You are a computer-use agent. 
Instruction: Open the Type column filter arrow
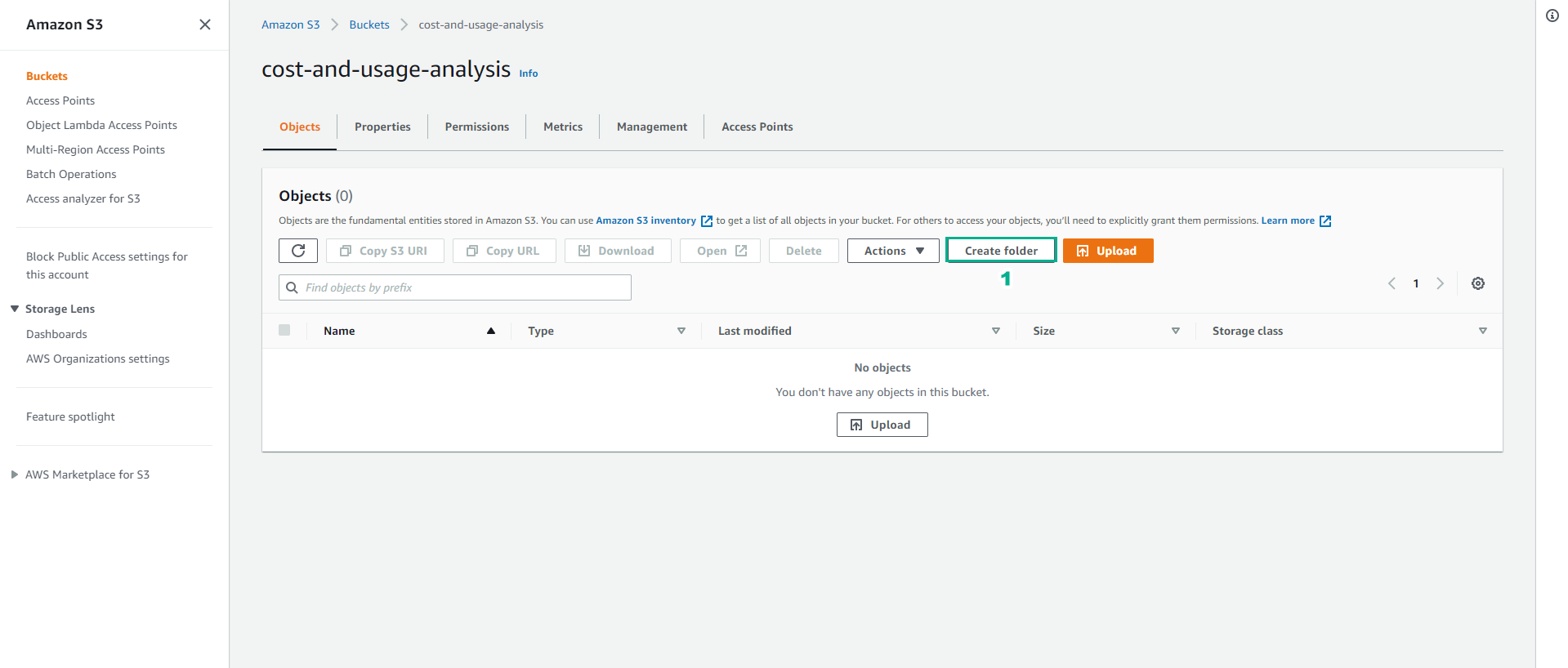[x=681, y=331]
